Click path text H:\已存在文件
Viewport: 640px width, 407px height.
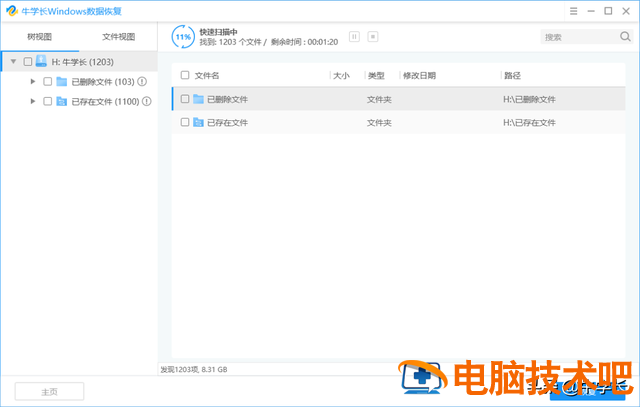[529, 122]
